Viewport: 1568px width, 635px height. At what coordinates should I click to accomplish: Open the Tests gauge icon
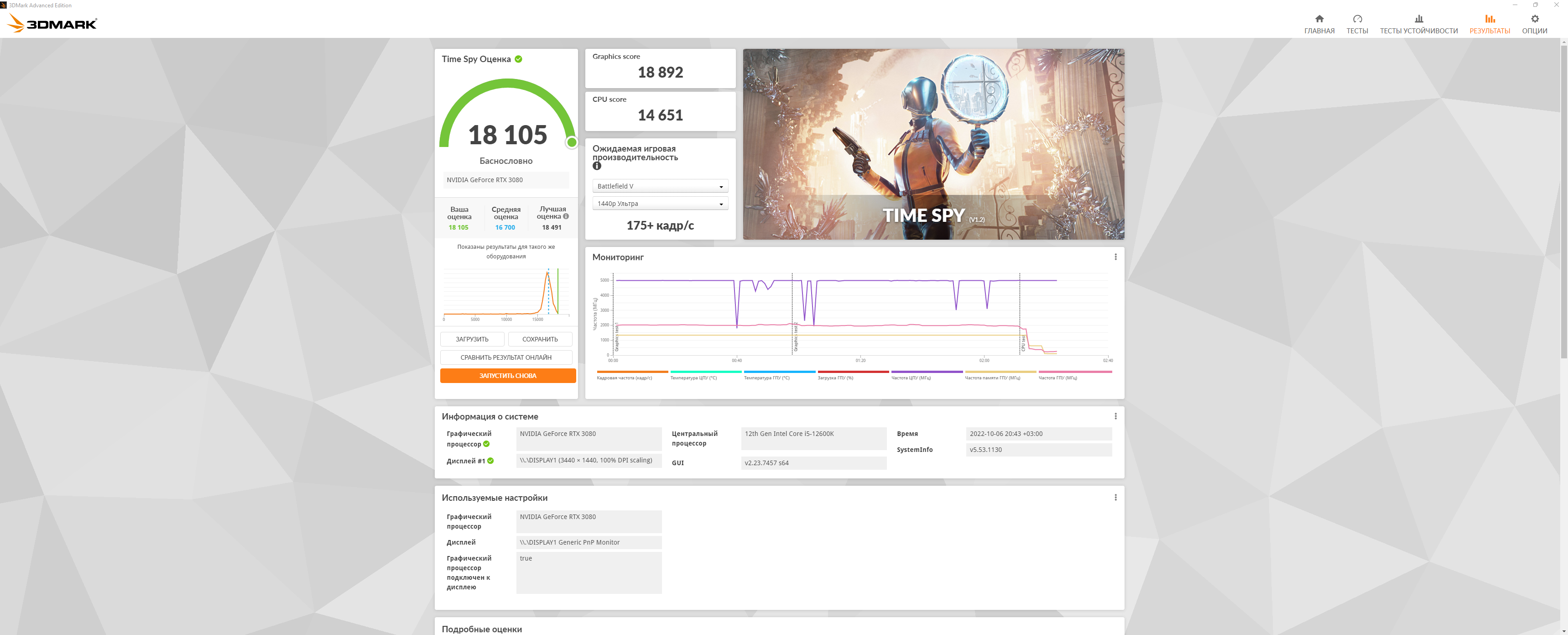coord(1357,19)
